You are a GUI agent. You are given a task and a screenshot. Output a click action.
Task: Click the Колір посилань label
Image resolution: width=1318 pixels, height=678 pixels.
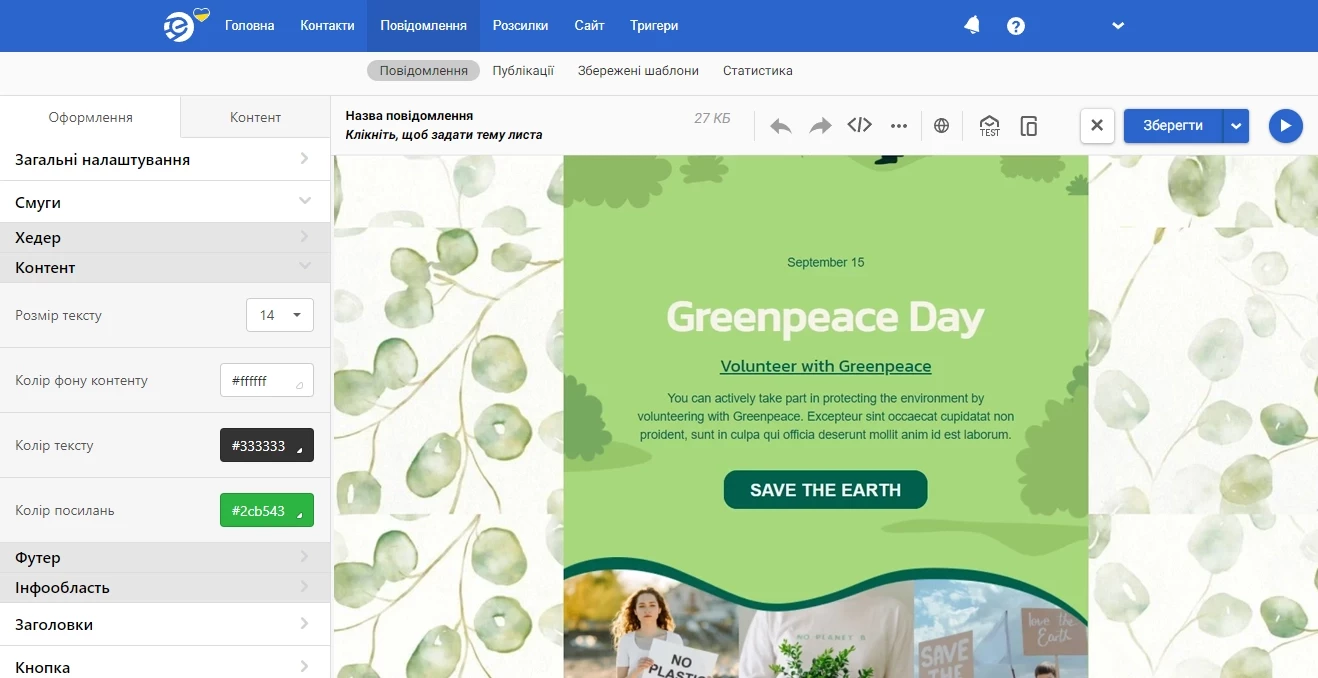[x=65, y=511]
